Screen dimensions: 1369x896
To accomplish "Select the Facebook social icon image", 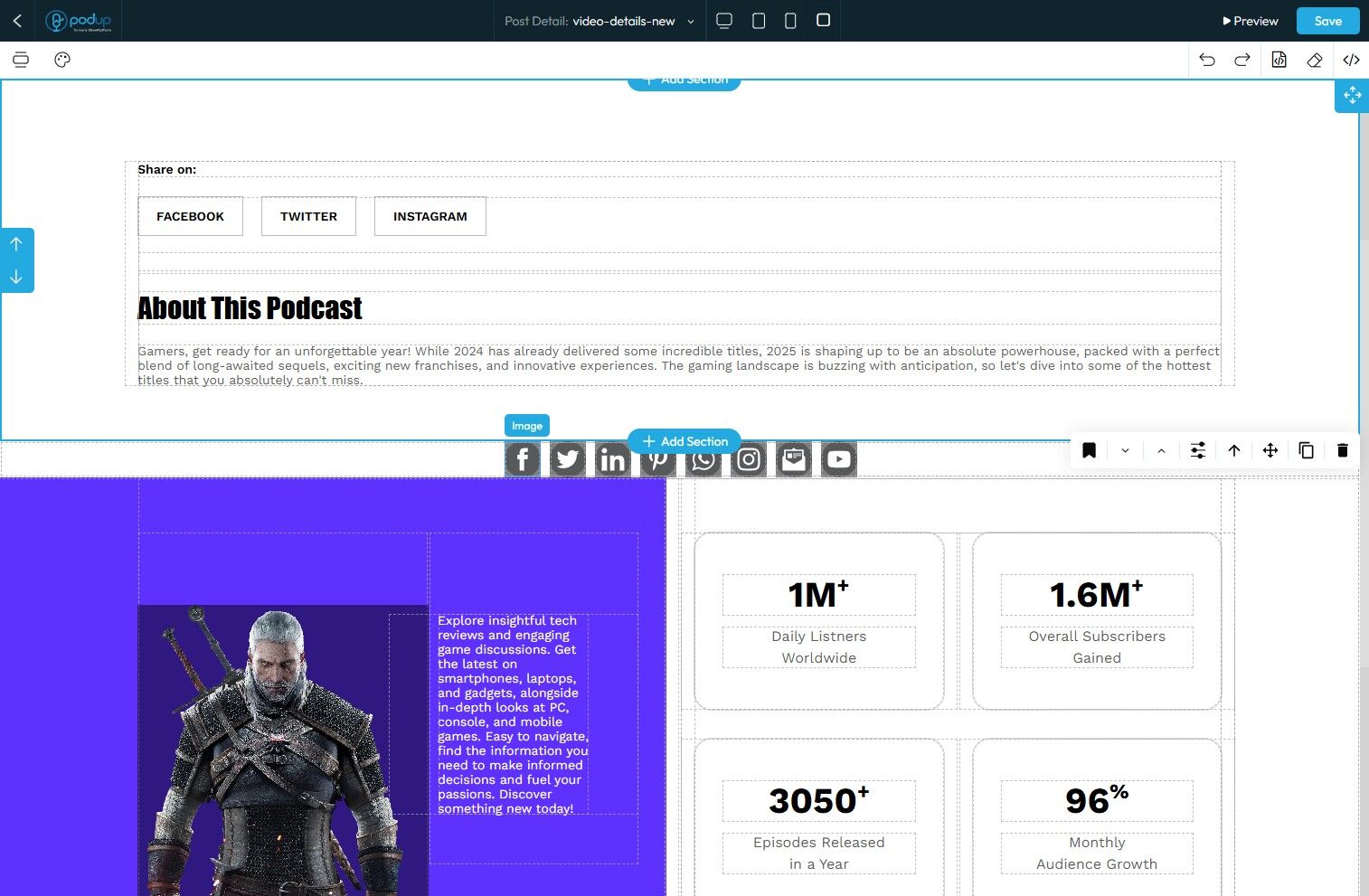I will coord(523,459).
